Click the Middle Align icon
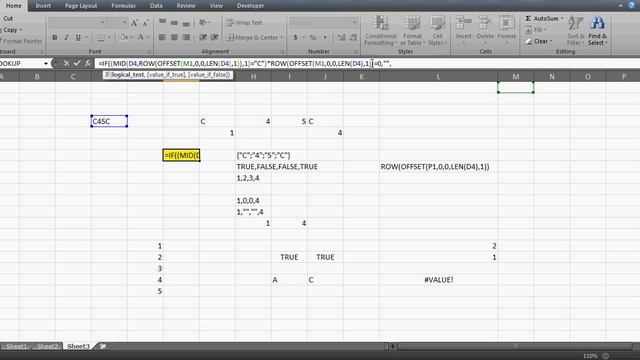The width and height of the screenshot is (640, 360). point(174,22)
